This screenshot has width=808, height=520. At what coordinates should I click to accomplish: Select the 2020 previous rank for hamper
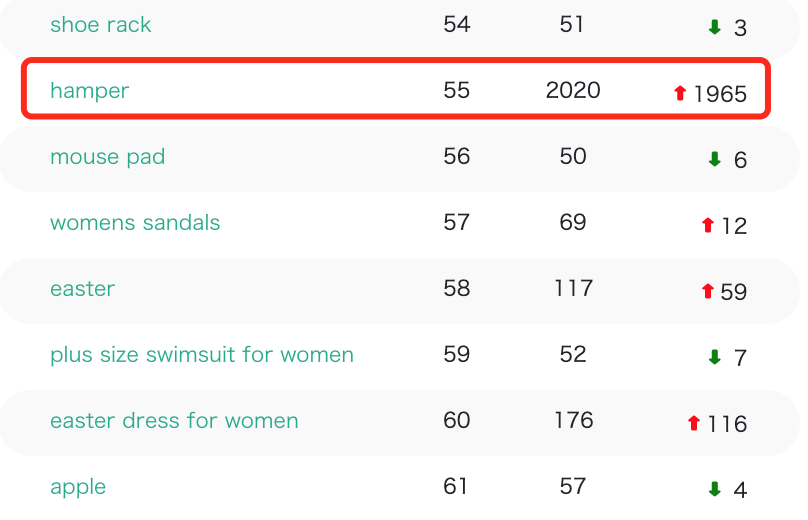click(x=573, y=91)
